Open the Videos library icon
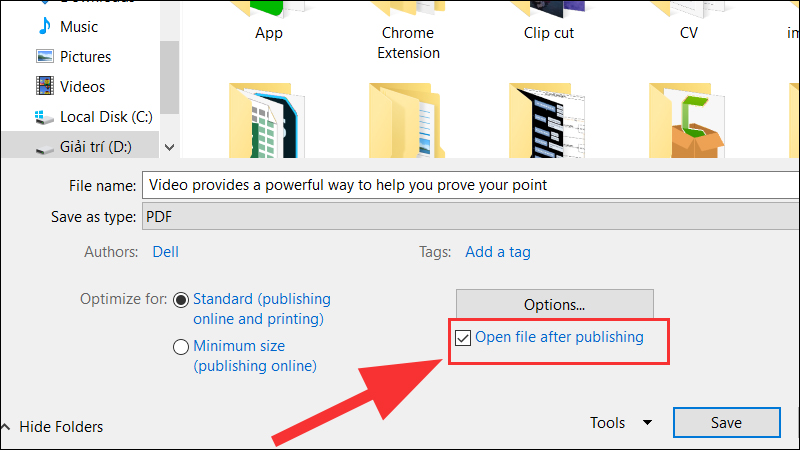 pos(45,87)
